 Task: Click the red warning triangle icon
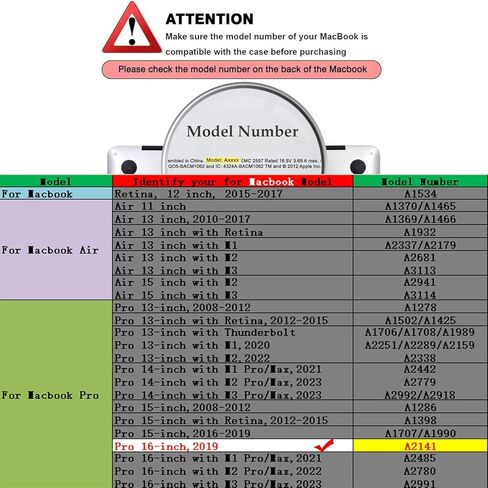click(132, 28)
